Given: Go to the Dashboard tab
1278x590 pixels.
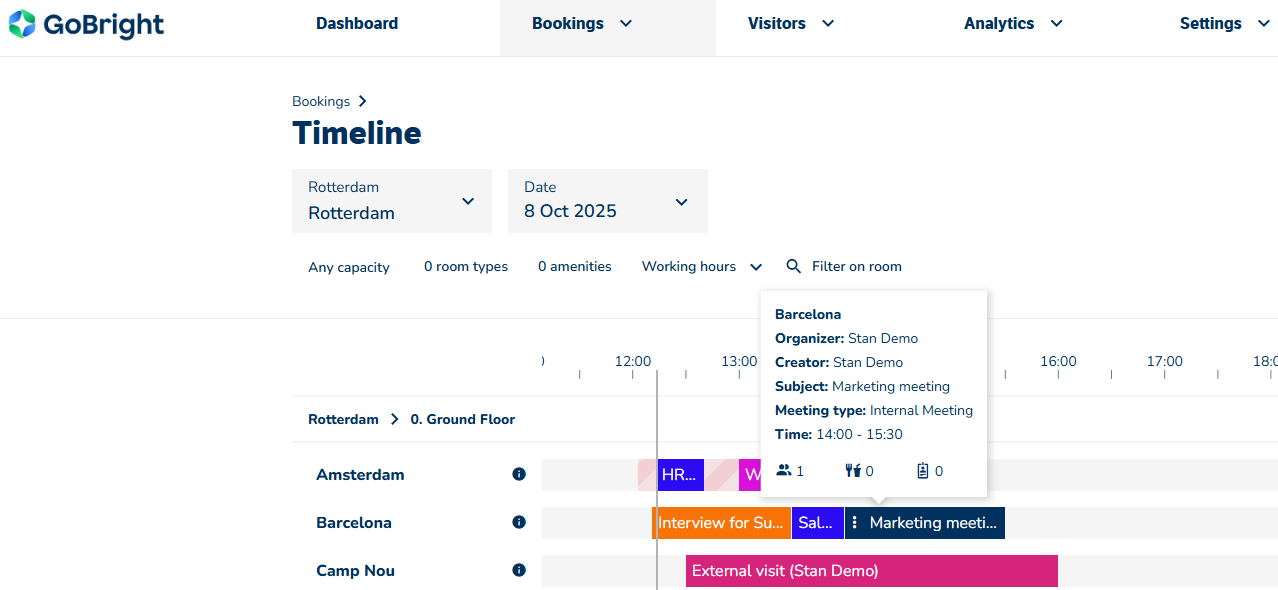Looking at the screenshot, I should 357,24.
